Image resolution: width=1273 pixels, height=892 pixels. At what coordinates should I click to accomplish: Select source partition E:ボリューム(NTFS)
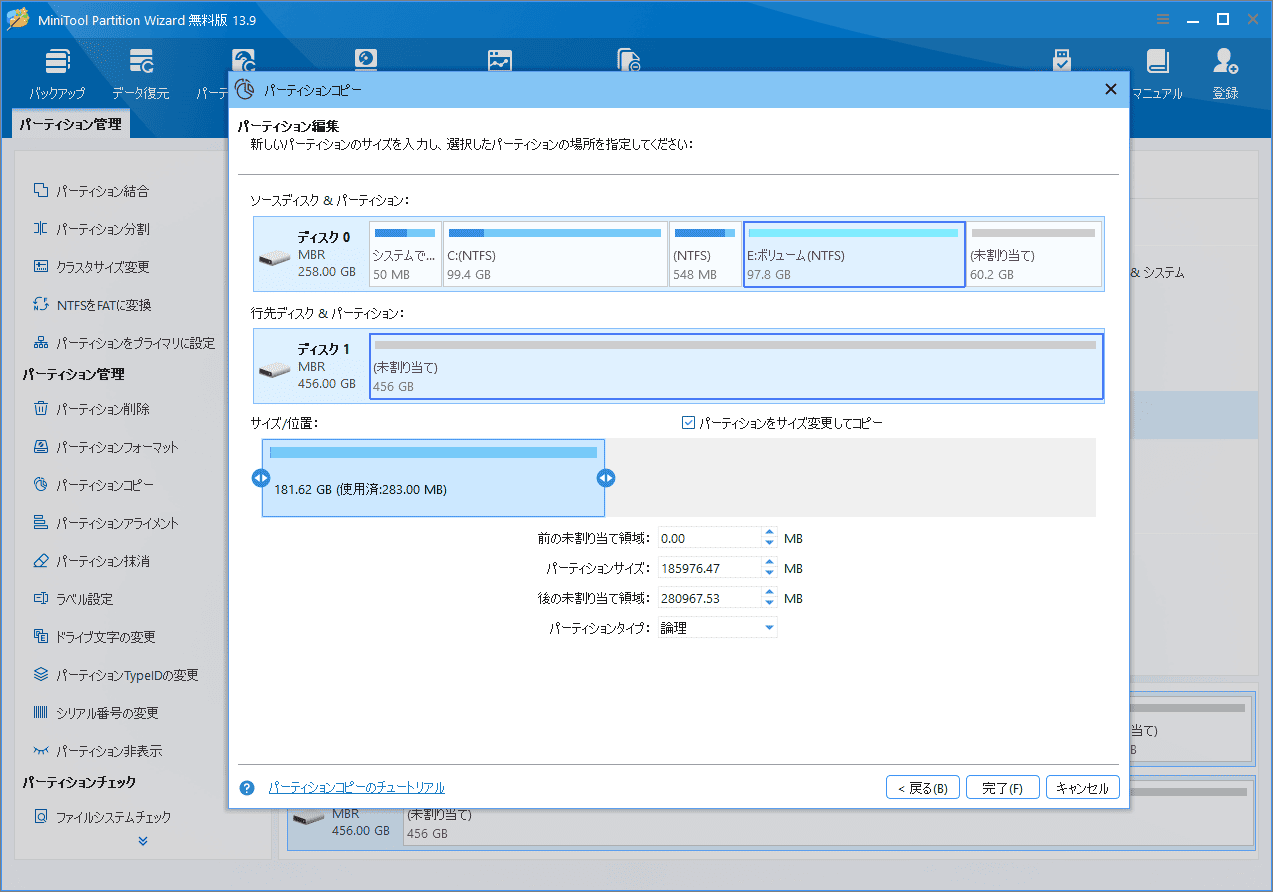pos(854,254)
